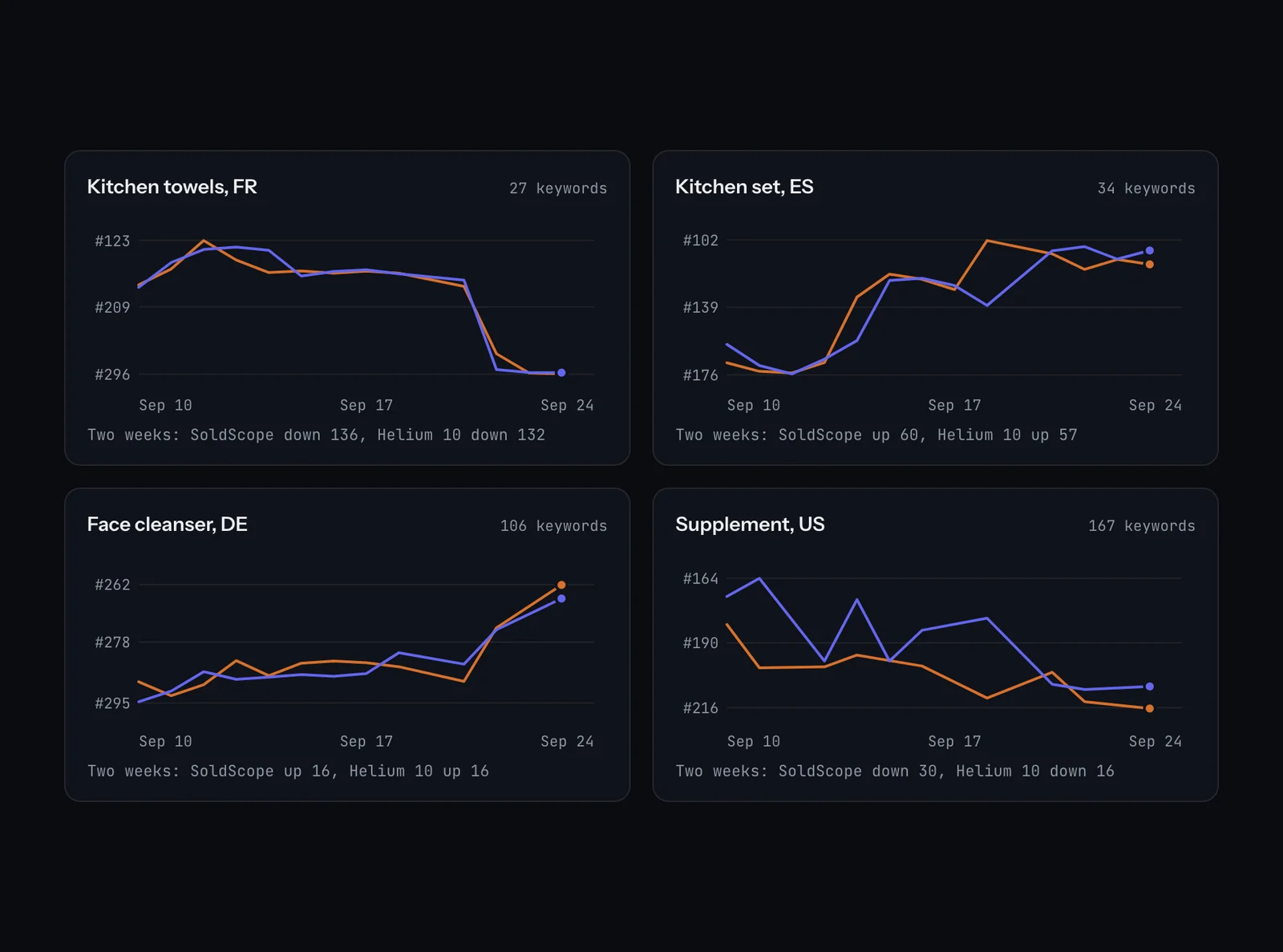Select the #262 rank axis label
Screen dimensions: 1283x952
coord(112,585)
